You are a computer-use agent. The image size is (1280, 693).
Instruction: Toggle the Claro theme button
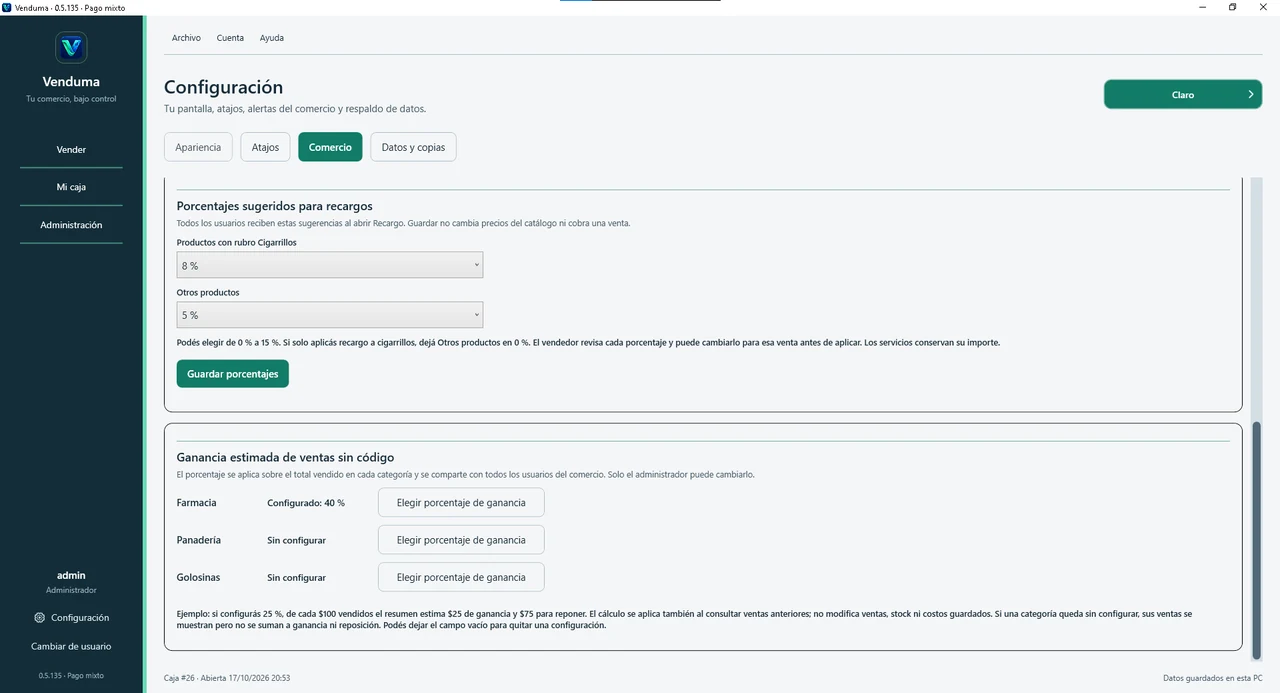1183,95
